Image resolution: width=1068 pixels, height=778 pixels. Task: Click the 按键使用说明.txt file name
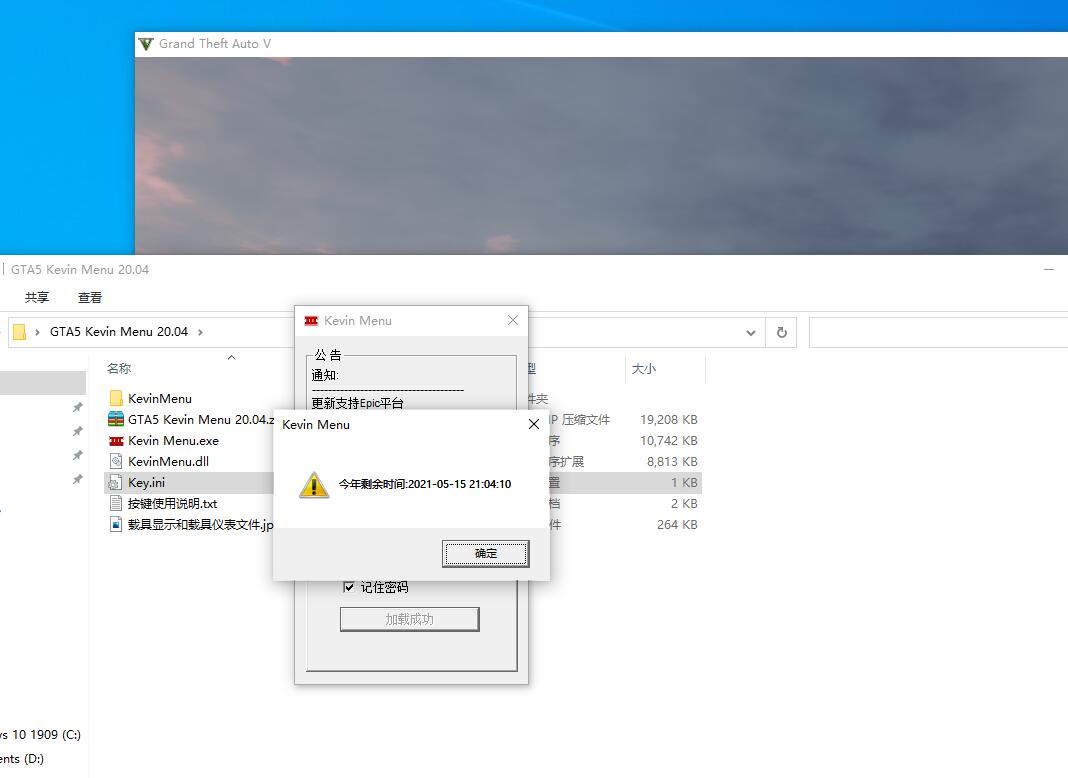172,503
